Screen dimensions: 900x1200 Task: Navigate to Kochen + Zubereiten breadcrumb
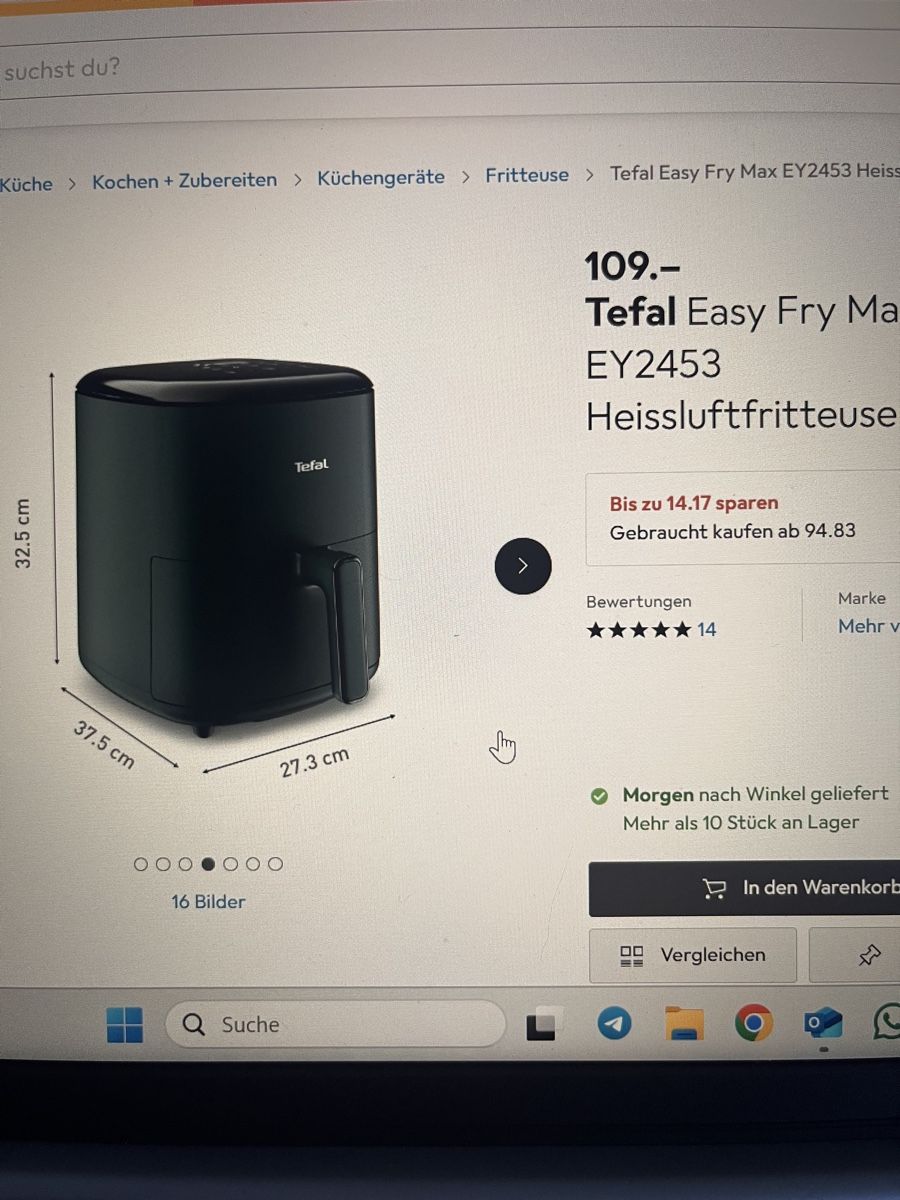coord(185,181)
